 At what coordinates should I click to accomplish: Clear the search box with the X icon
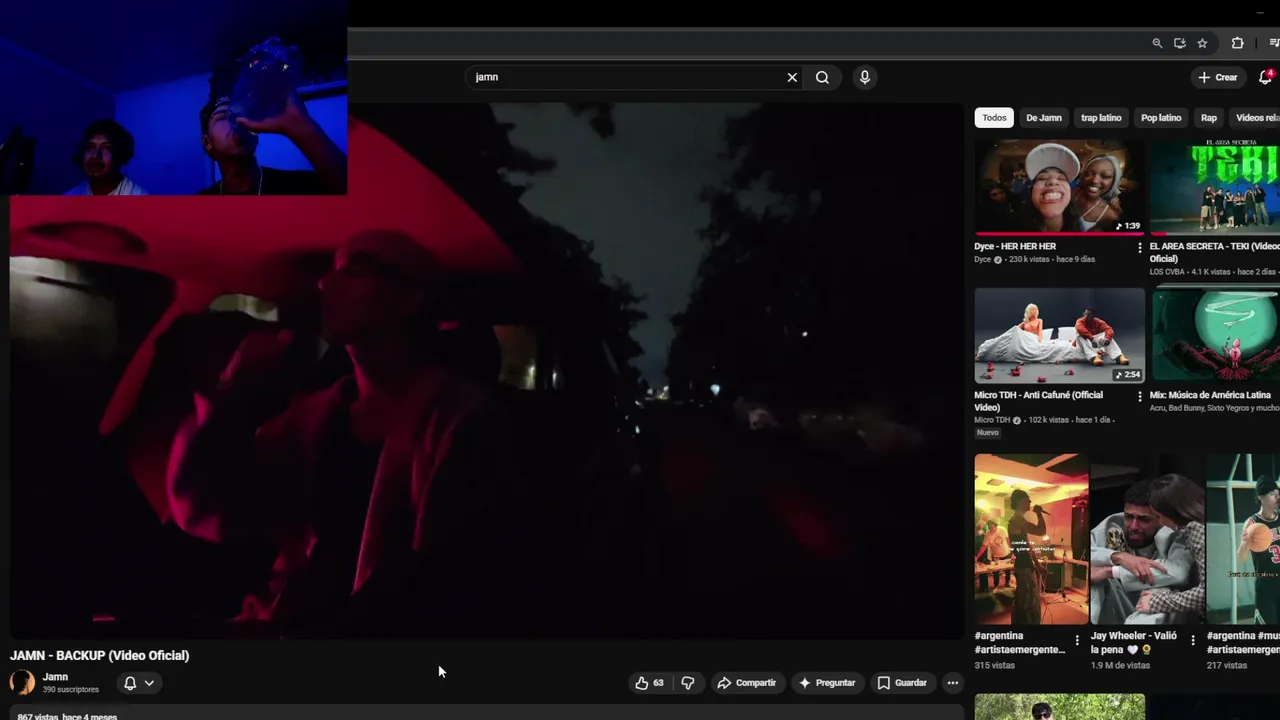[792, 77]
